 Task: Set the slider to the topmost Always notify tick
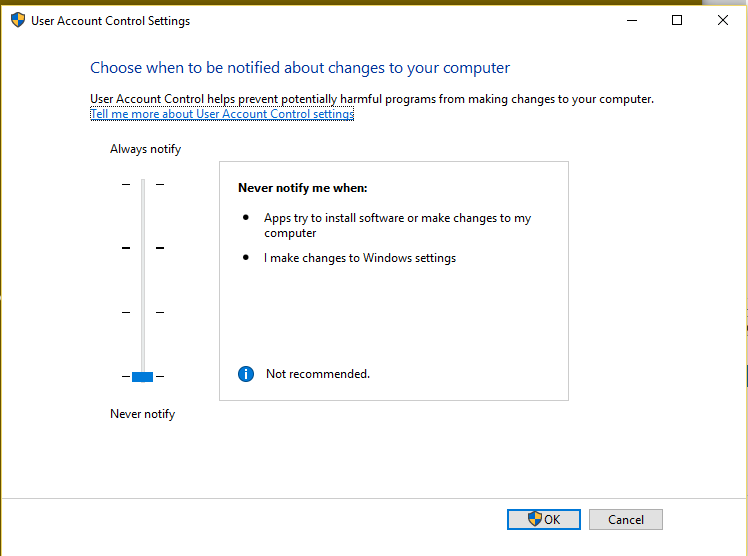tap(143, 184)
